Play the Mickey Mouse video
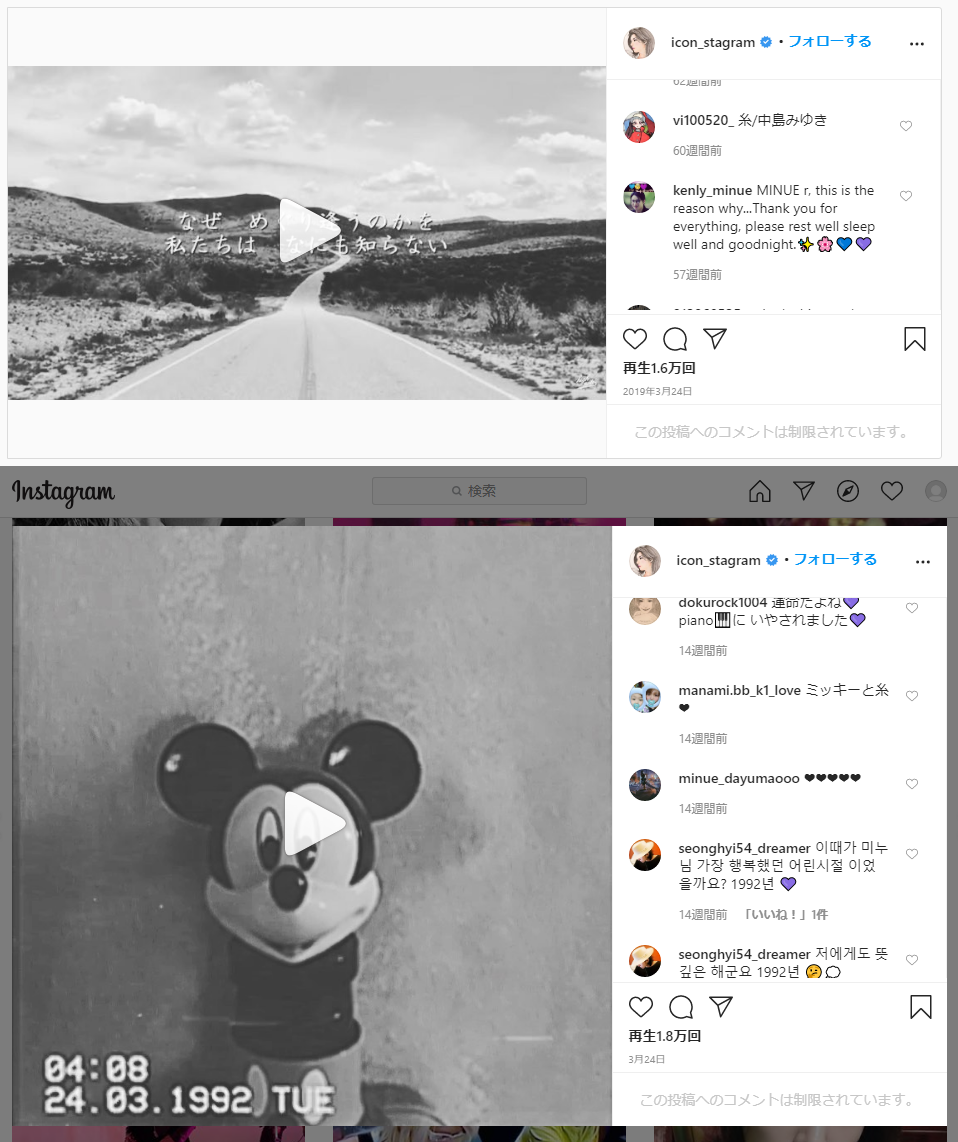The image size is (958, 1142). (x=313, y=824)
